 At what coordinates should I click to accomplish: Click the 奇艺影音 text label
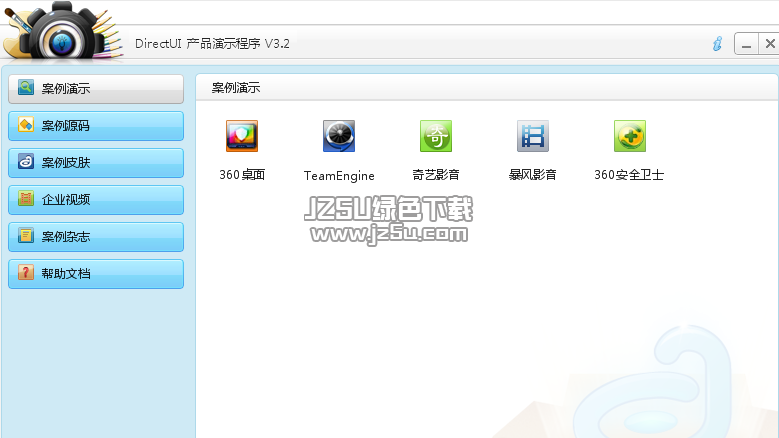click(x=436, y=175)
